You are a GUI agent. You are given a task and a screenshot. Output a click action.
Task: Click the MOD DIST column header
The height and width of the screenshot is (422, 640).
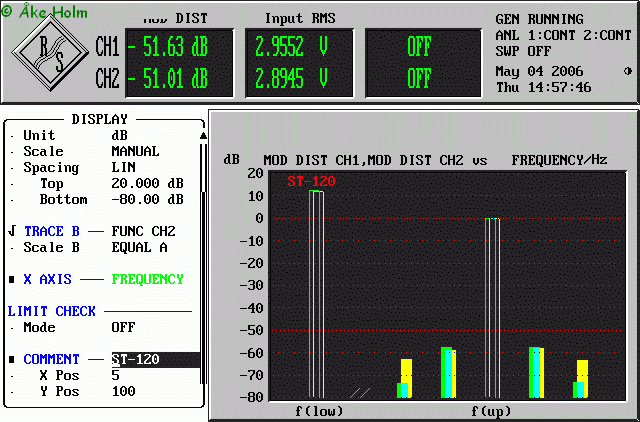pyautogui.click(x=176, y=18)
